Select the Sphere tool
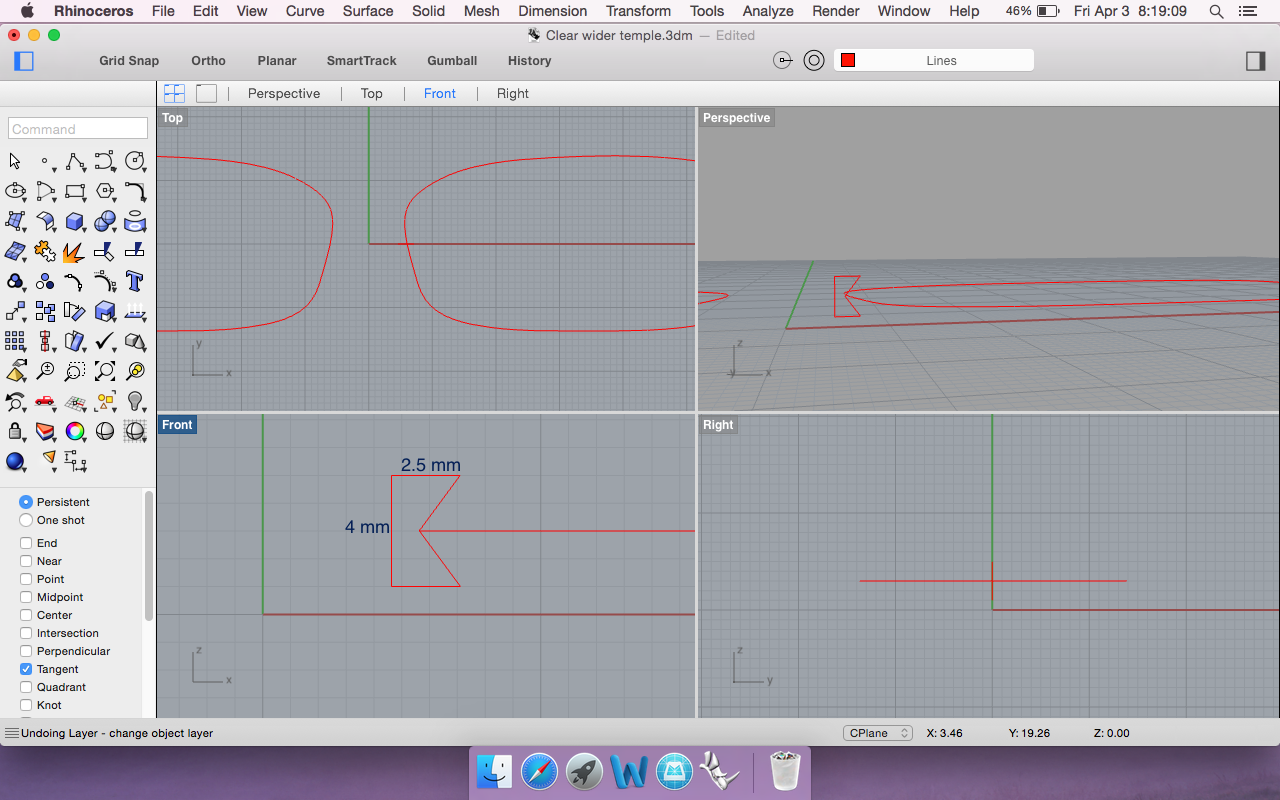1280x800 pixels. click(105, 221)
